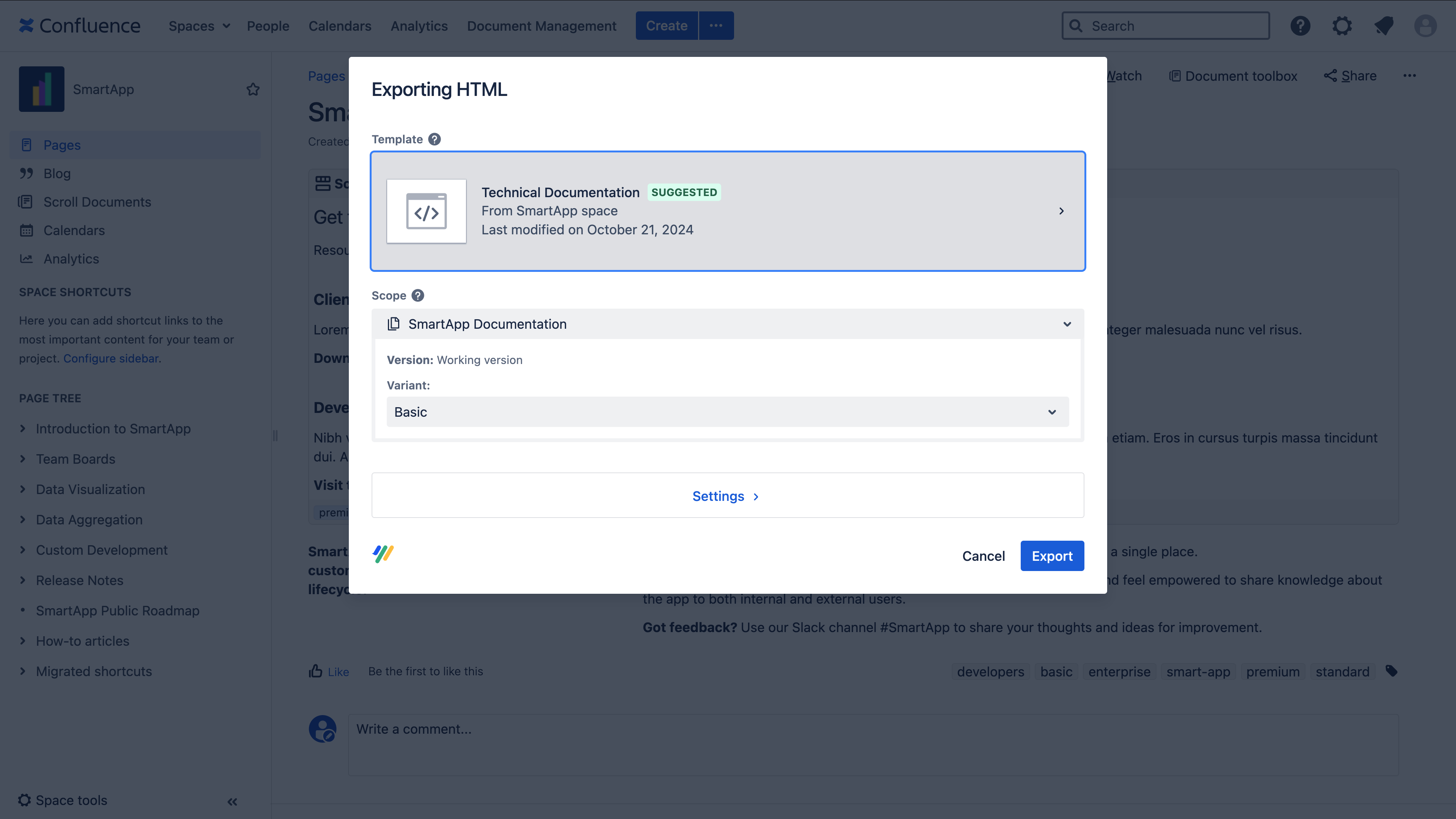Cancel the HTML export dialog

point(984,555)
